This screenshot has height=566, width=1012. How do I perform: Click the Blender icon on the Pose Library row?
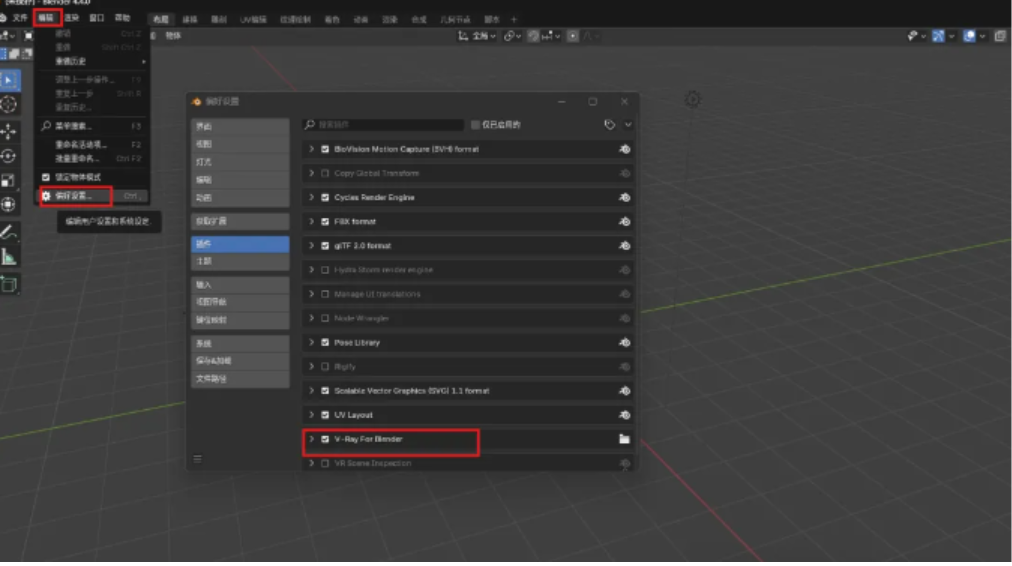[x=624, y=343]
